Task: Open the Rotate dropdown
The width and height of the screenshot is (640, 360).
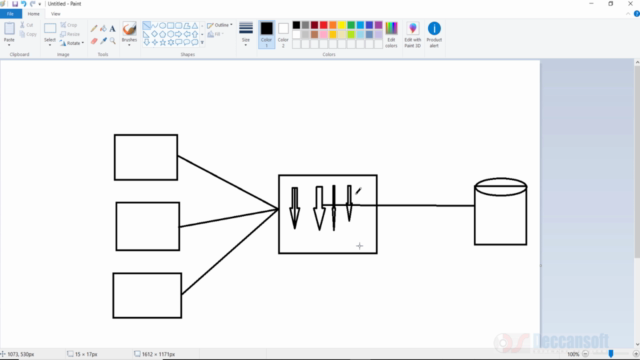Action: coord(72,43)
